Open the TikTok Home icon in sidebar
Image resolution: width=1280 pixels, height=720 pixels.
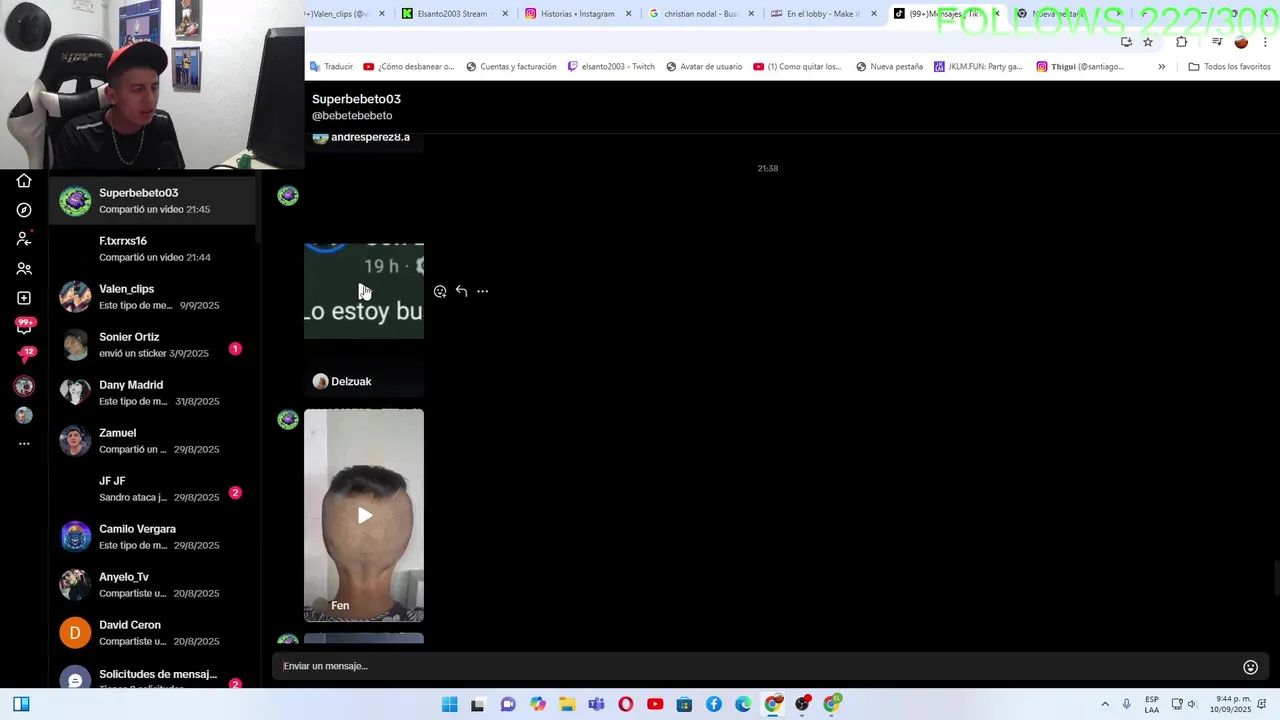point(24,181)
